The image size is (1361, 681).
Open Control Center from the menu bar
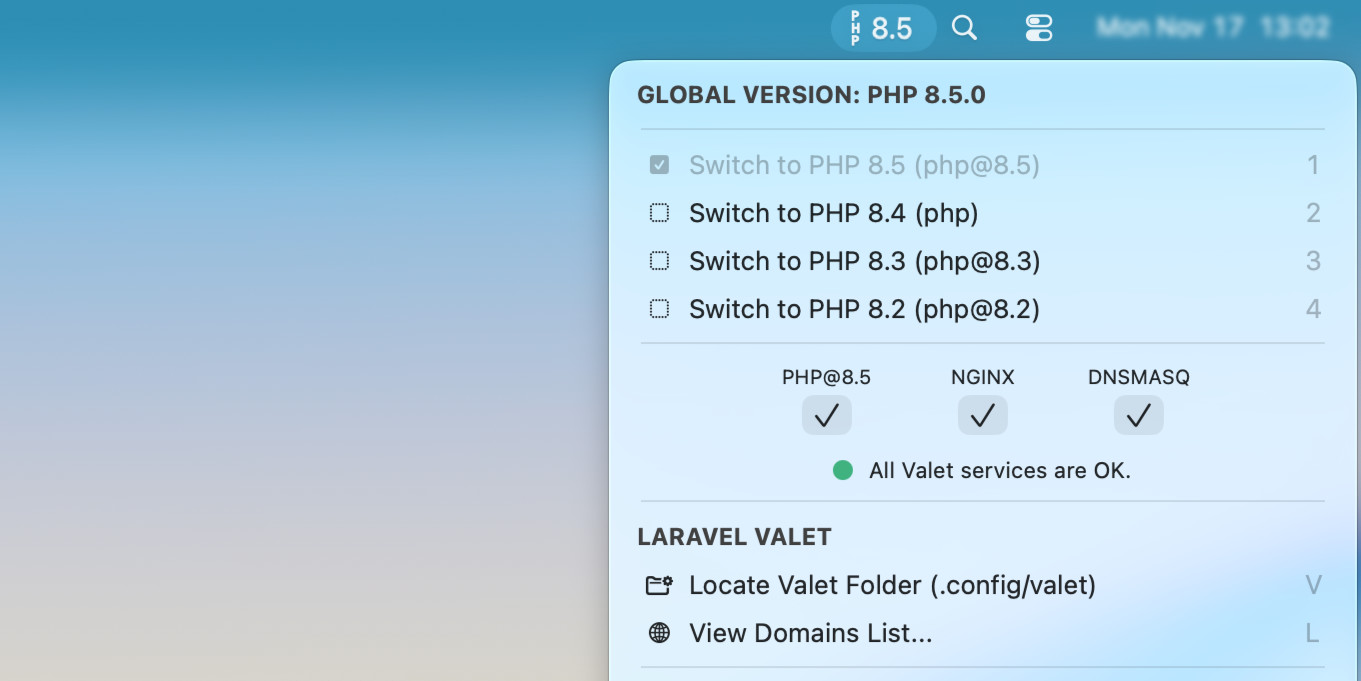(1039, 28)
